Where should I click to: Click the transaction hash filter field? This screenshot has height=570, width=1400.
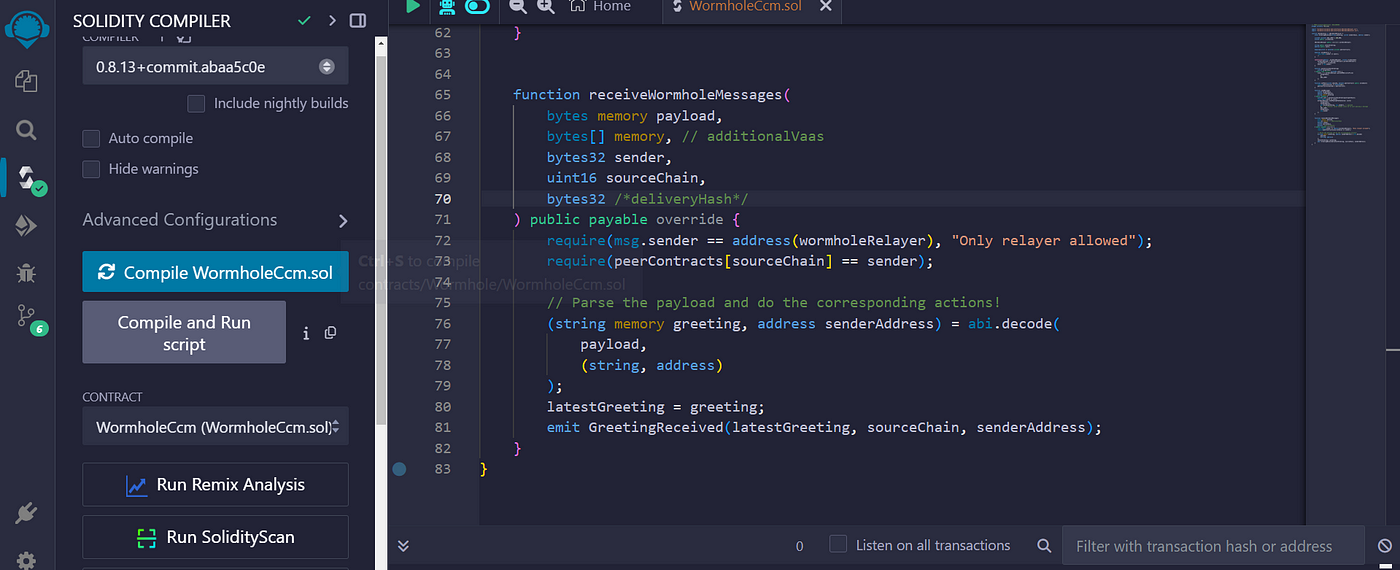point(1213,546)
